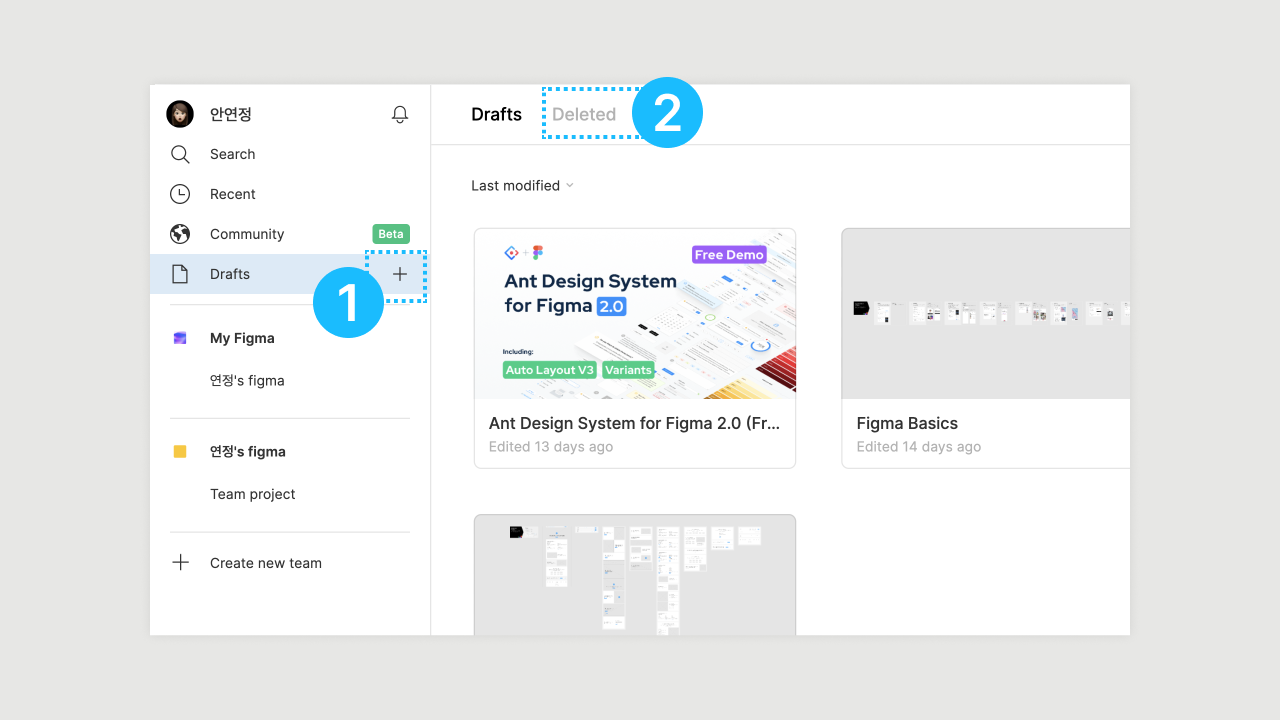Viewport: 1280px width, 720px height.
Task: Click the Ant Design System for Figma 2.0 title
Action: 635,423
